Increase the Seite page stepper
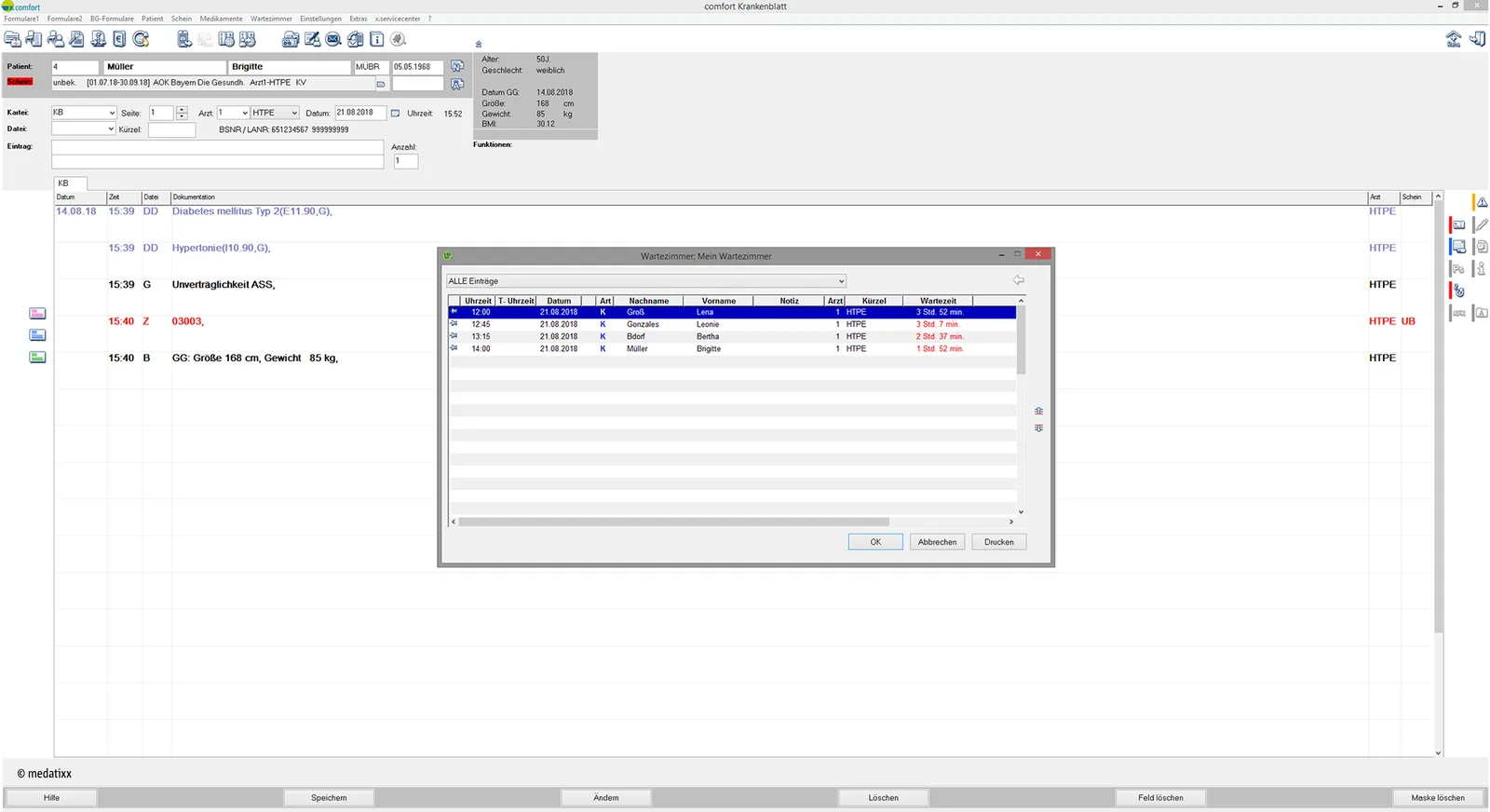The width and height of the screenshot is (1490, 812). pos(182,110)
